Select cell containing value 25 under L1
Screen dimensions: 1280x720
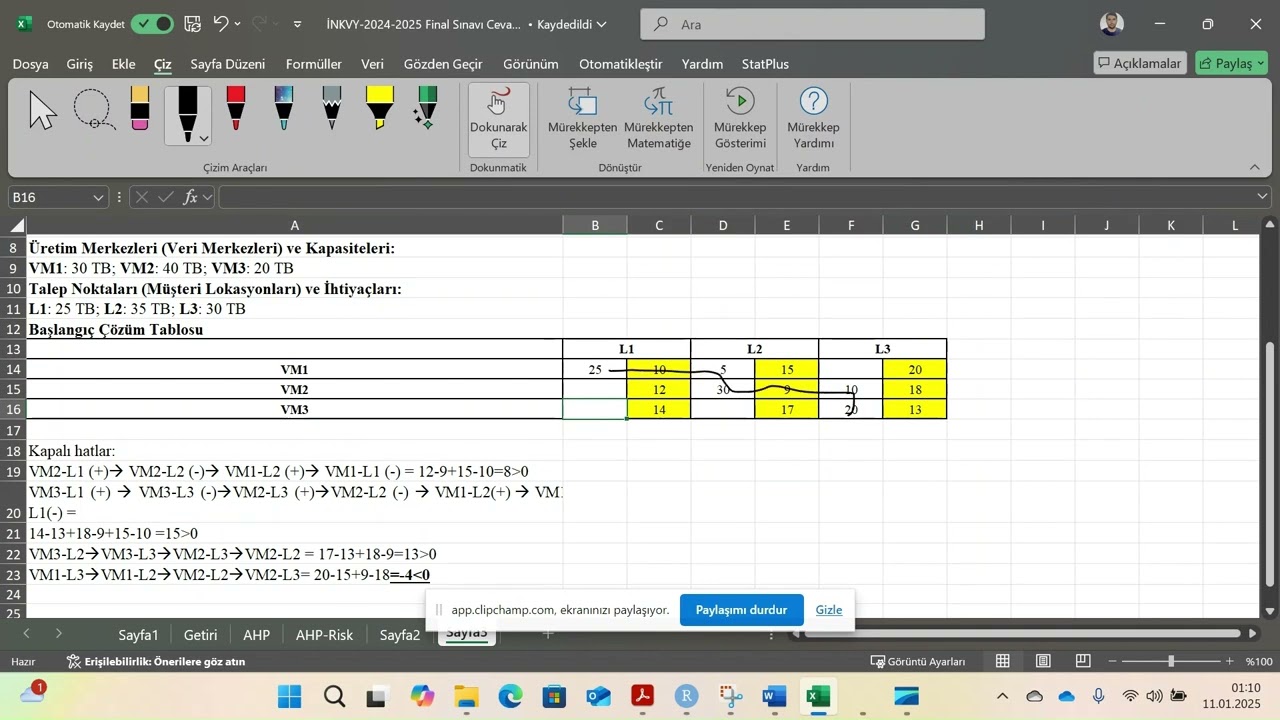pyautogui.click(x=595, y=370)
